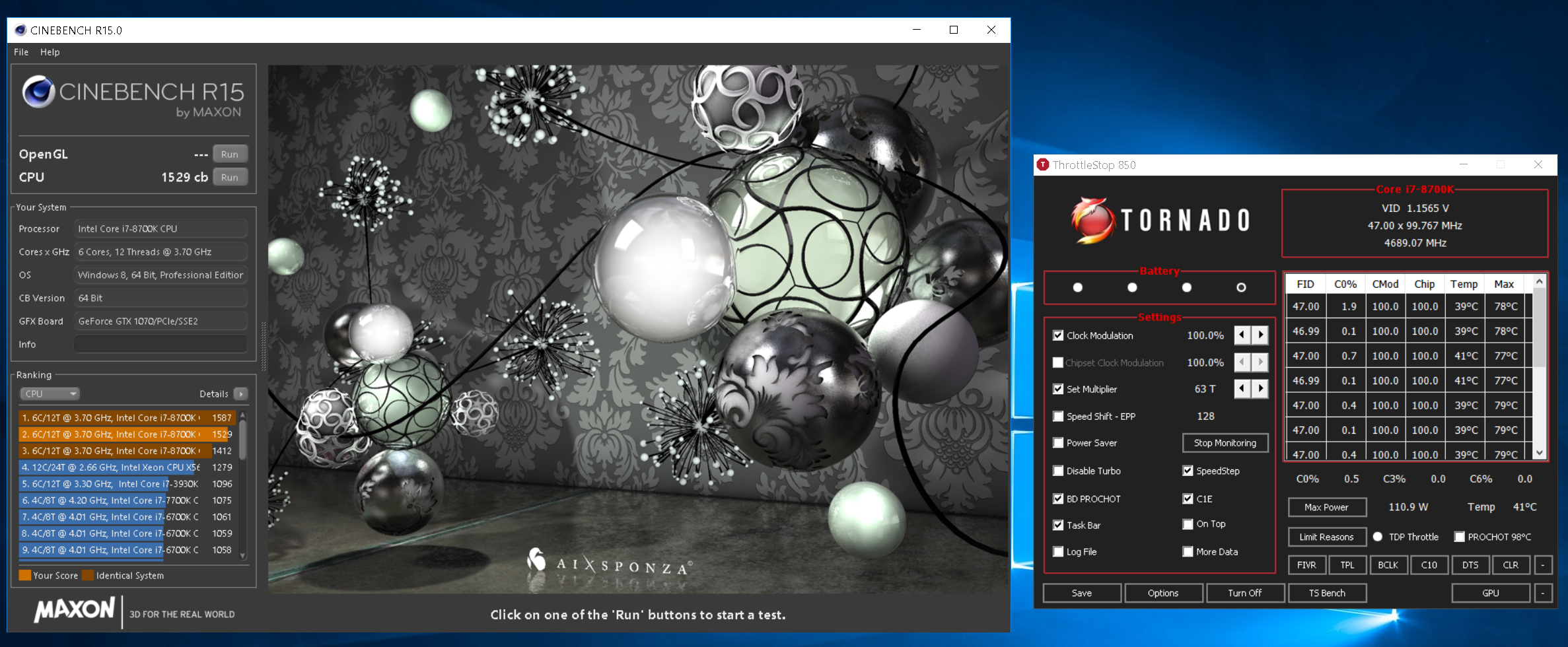Decrease Clock Modulation with left arrow
The height and width of the screenshot is (647, 1568).
click(1242, 335)
